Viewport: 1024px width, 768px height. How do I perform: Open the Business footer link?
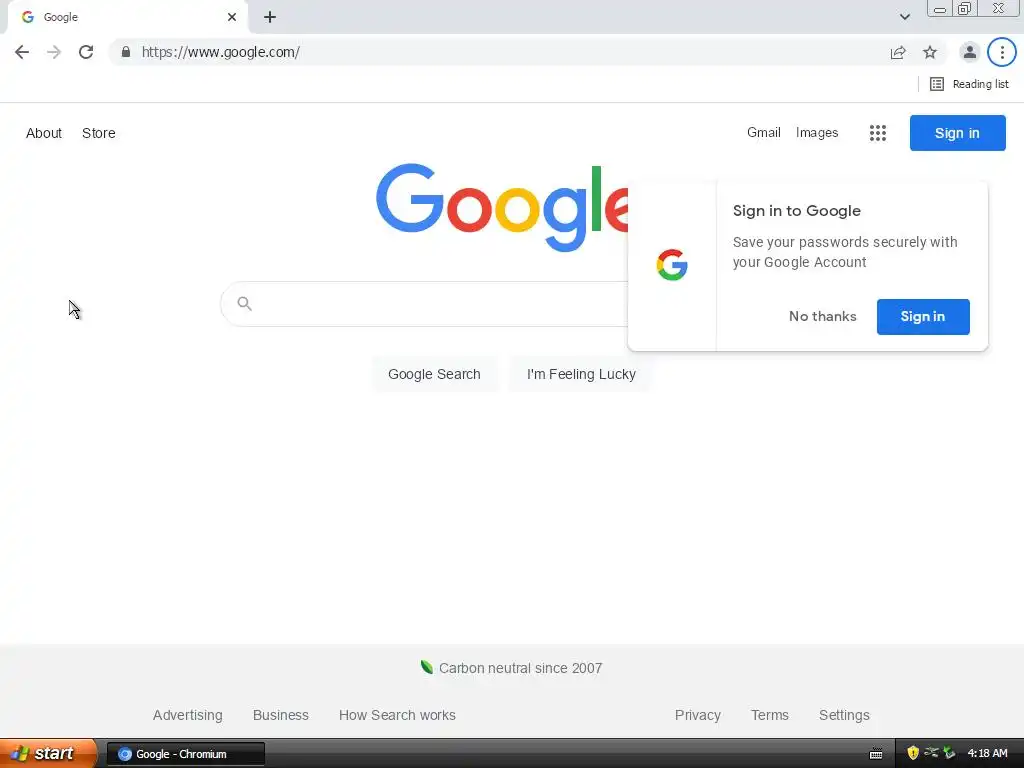click(x=281, y=715)
